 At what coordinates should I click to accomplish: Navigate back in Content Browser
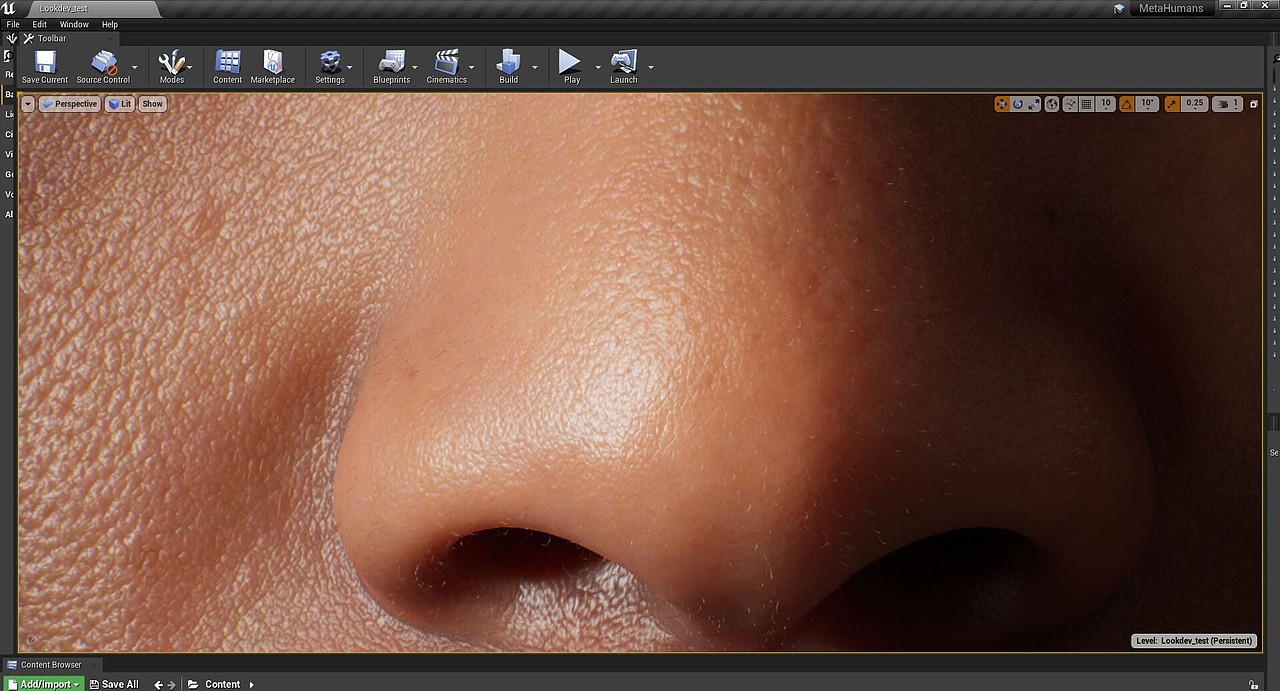pos(158,684)
